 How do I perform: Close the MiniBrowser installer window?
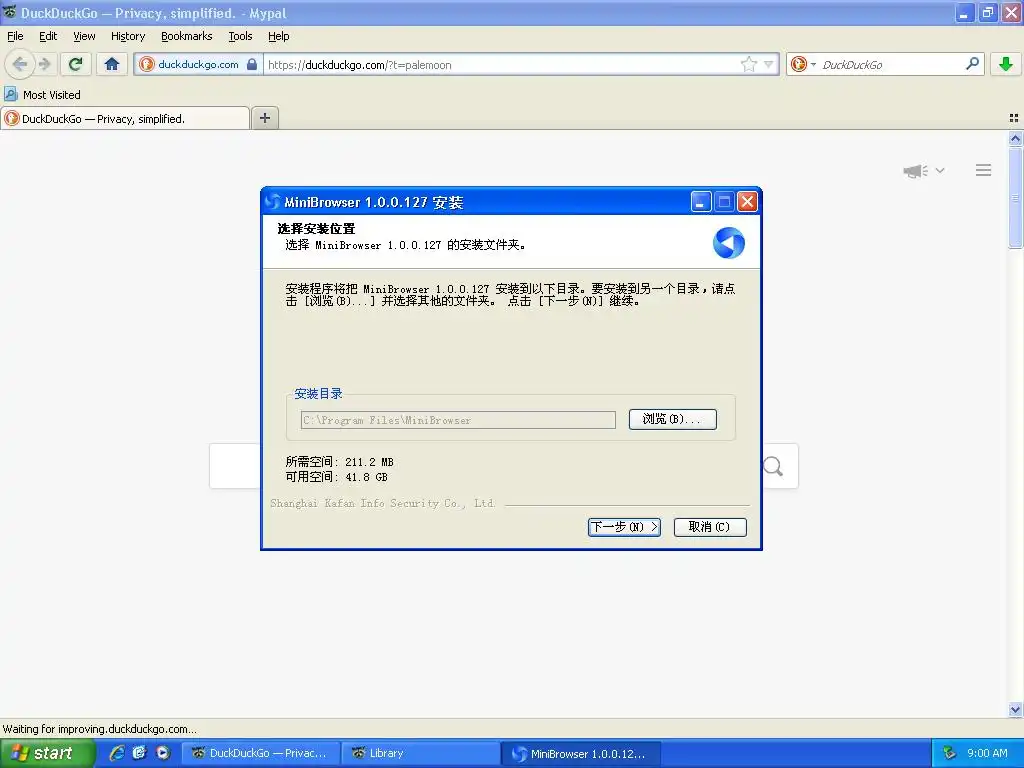click(x=748, y=202)
